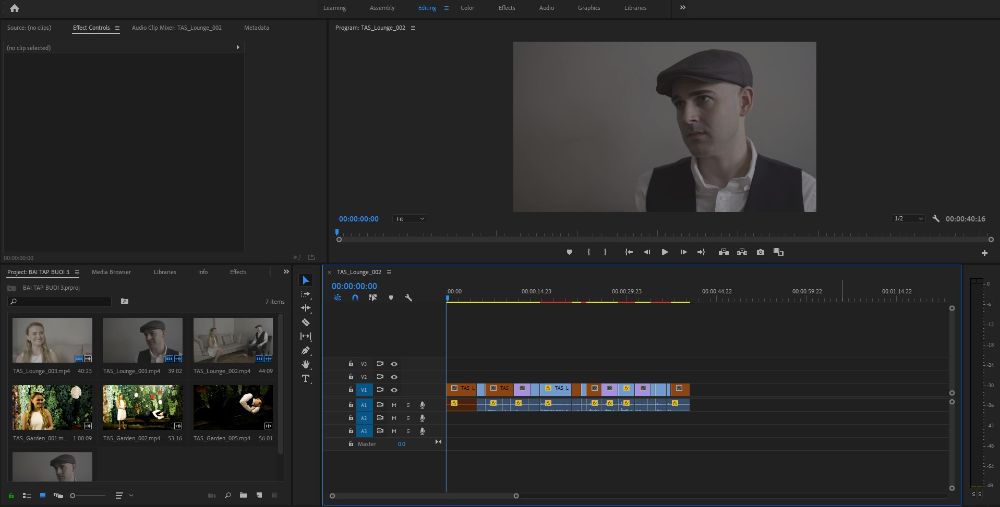
Task: Select the Type tool
Action: [x=305, y=378]
